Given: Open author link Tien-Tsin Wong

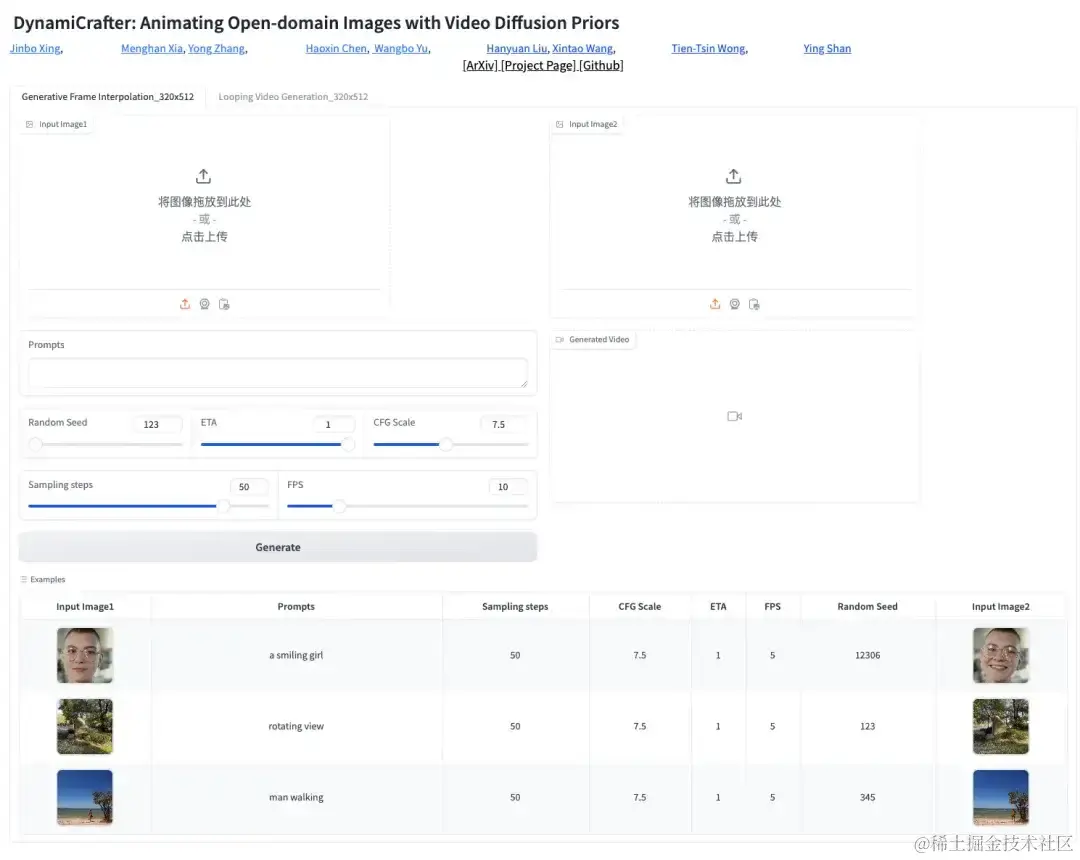Looking at the screenshot, I should pos(709,48).
